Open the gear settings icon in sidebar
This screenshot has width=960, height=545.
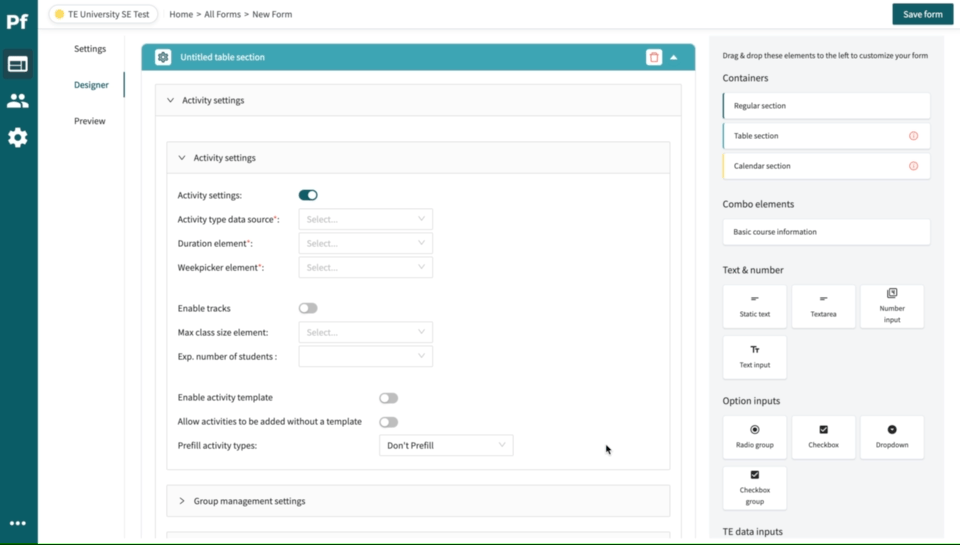tap(18, 137)
